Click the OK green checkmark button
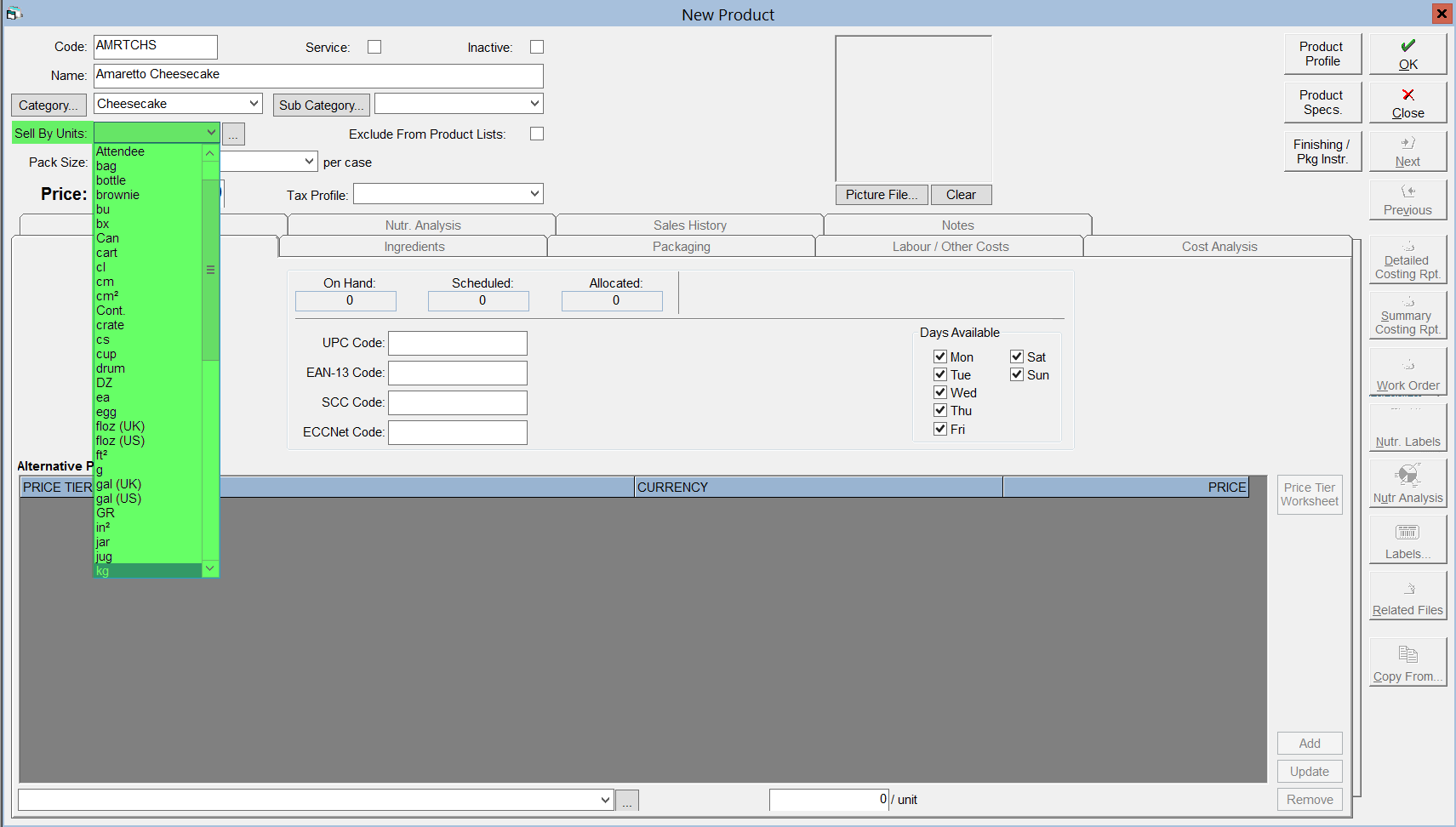1456x827 pixels. tap(1407, 54)
